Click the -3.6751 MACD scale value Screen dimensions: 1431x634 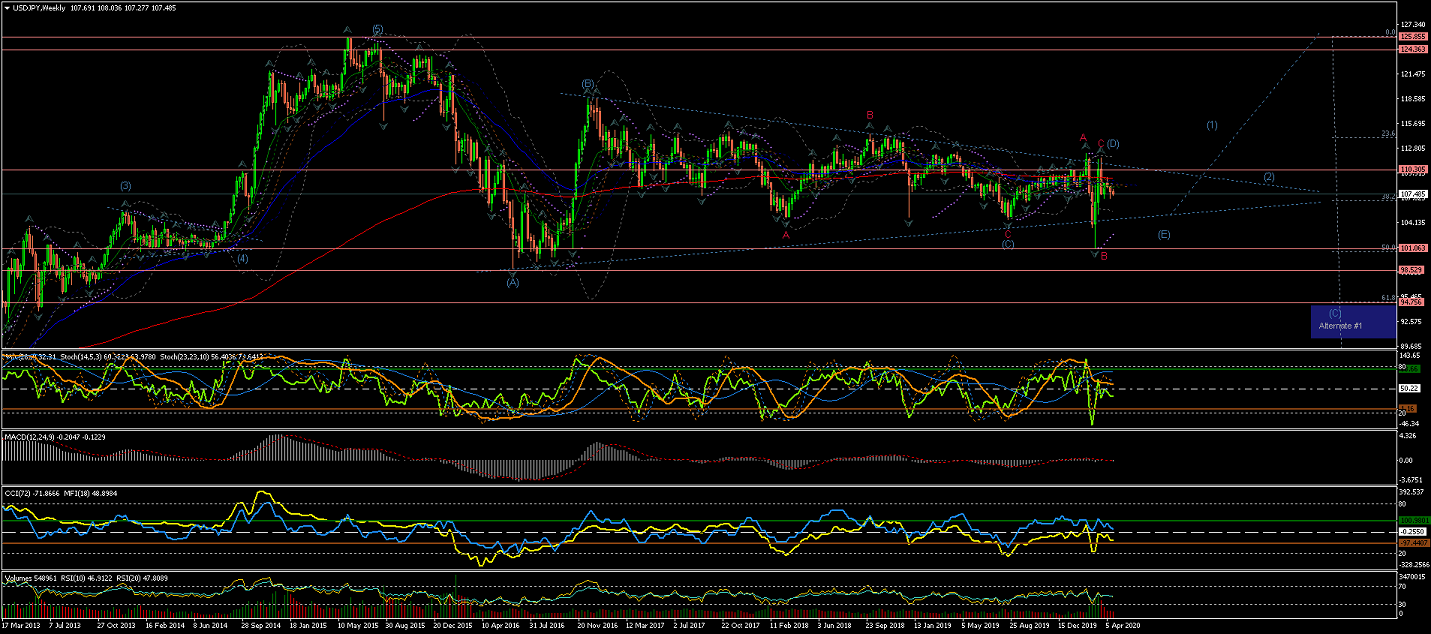tap(1412, 480)
